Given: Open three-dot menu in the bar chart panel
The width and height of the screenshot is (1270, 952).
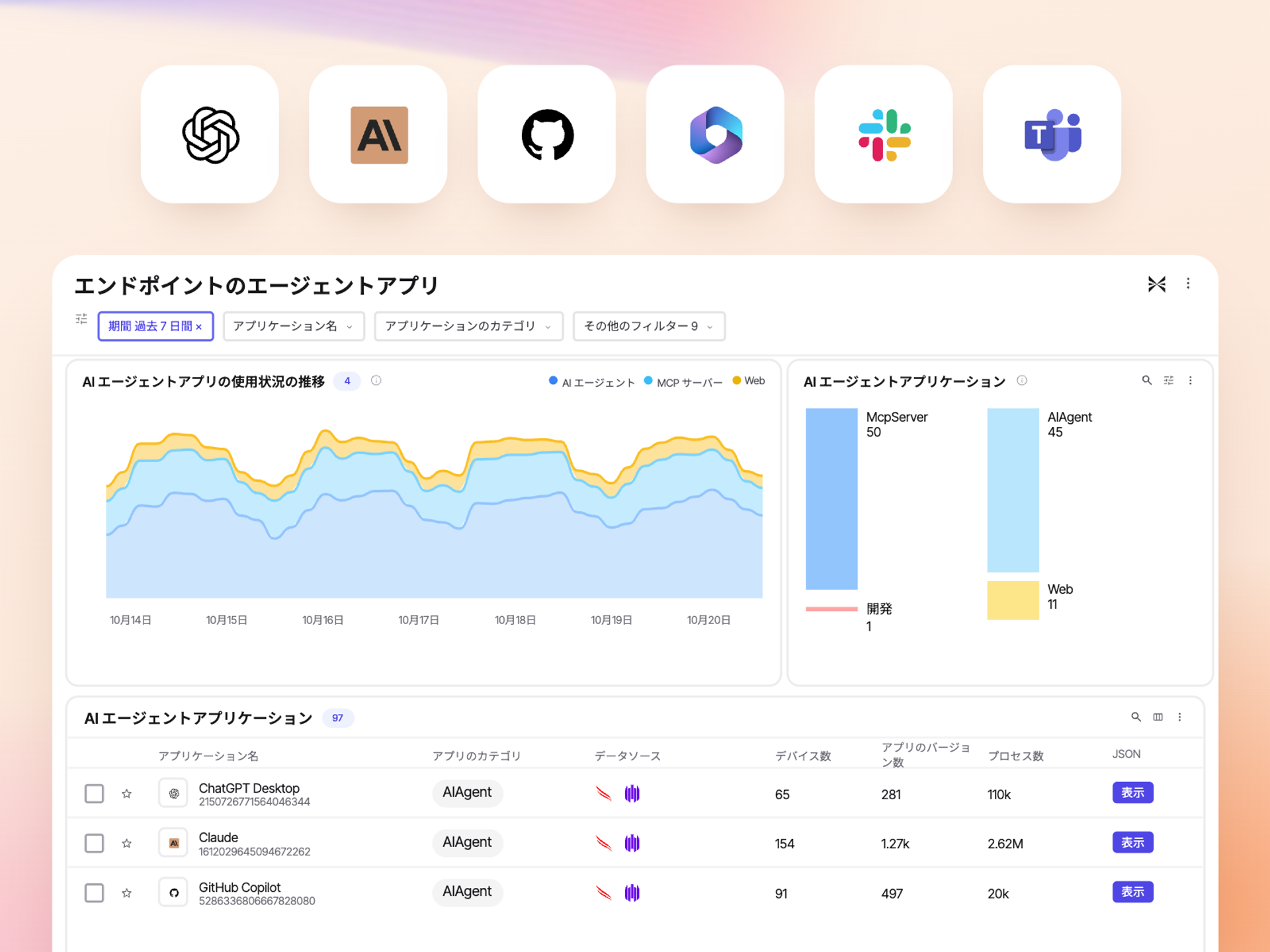Looking at the screenshot, I should coord(1191,380).
